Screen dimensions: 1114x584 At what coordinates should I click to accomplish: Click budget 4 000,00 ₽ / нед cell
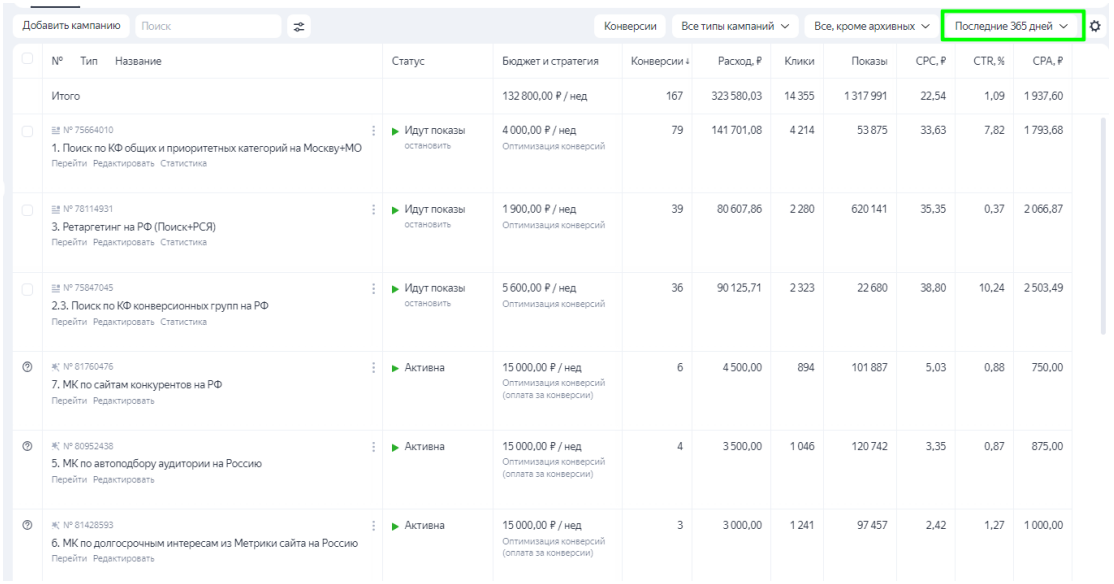[539, 131]
